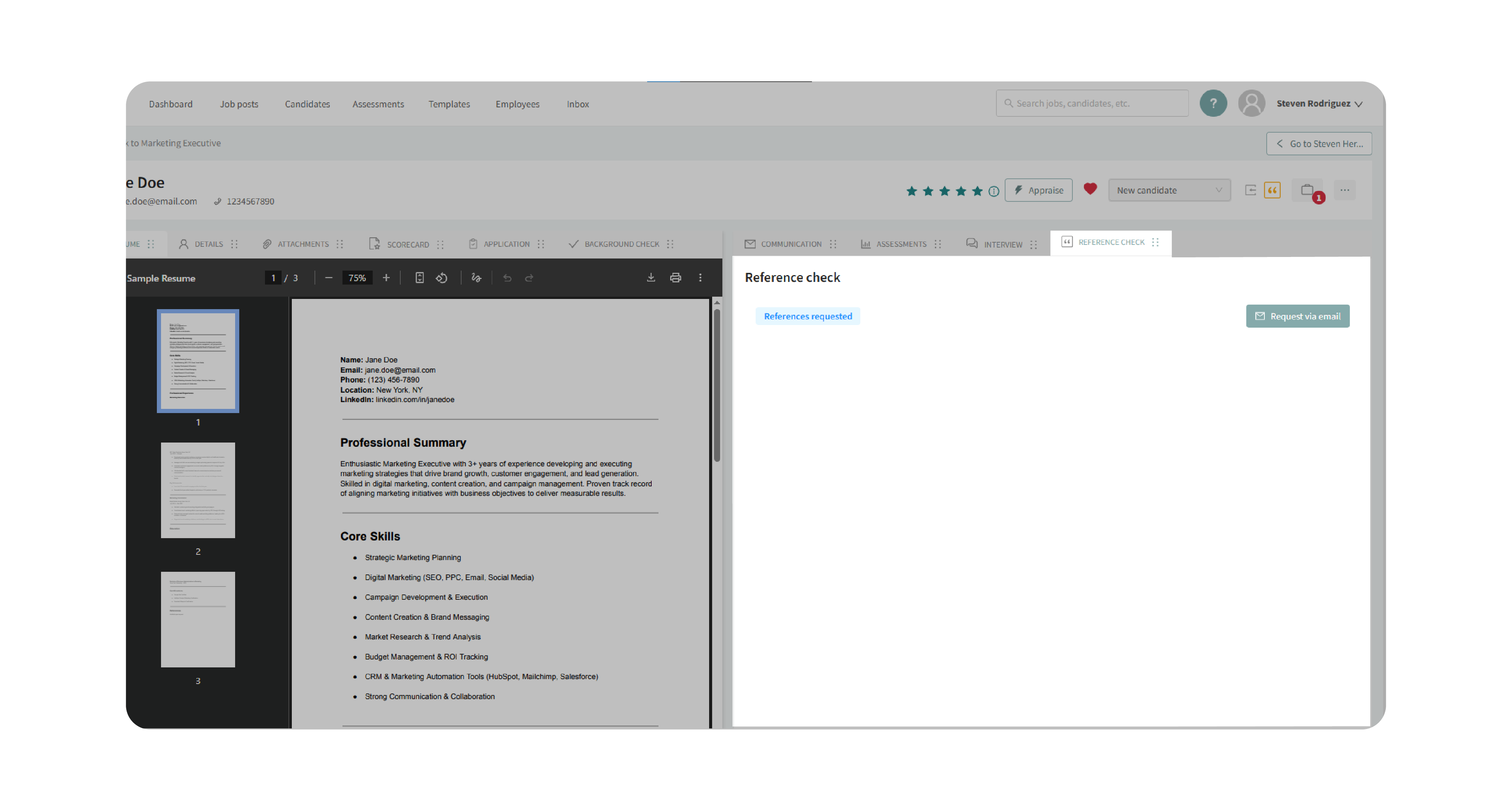This screenshot has width=1512, height=811.
Task: Print the Sample Resume
Action: pos(675,277)
